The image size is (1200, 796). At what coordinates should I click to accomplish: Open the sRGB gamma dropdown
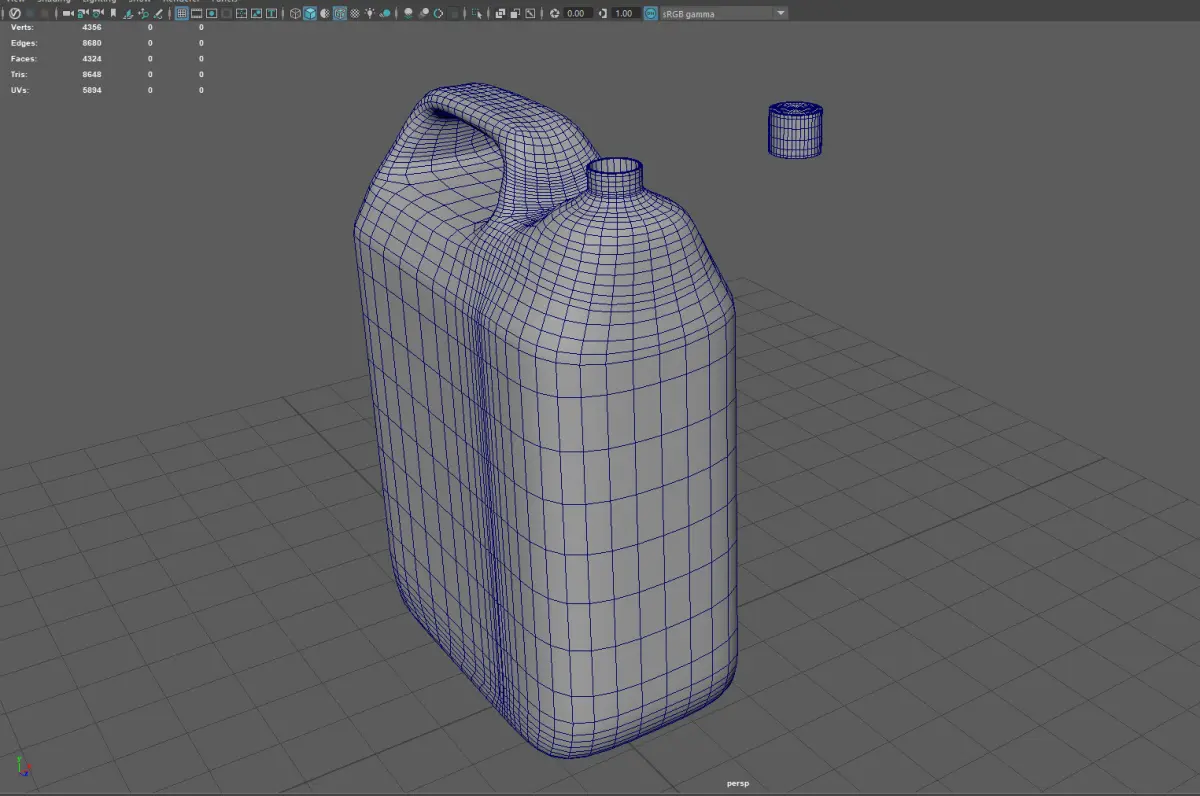pos(724,13)
